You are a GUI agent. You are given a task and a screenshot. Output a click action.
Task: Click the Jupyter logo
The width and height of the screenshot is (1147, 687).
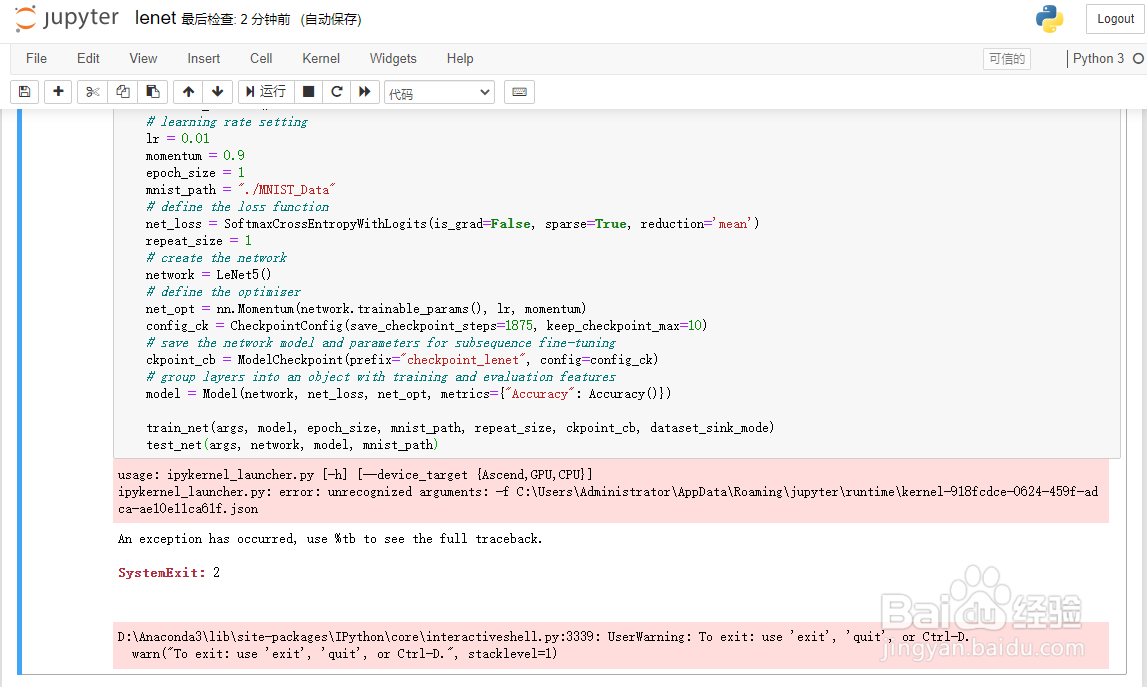[x=67, y=18]
